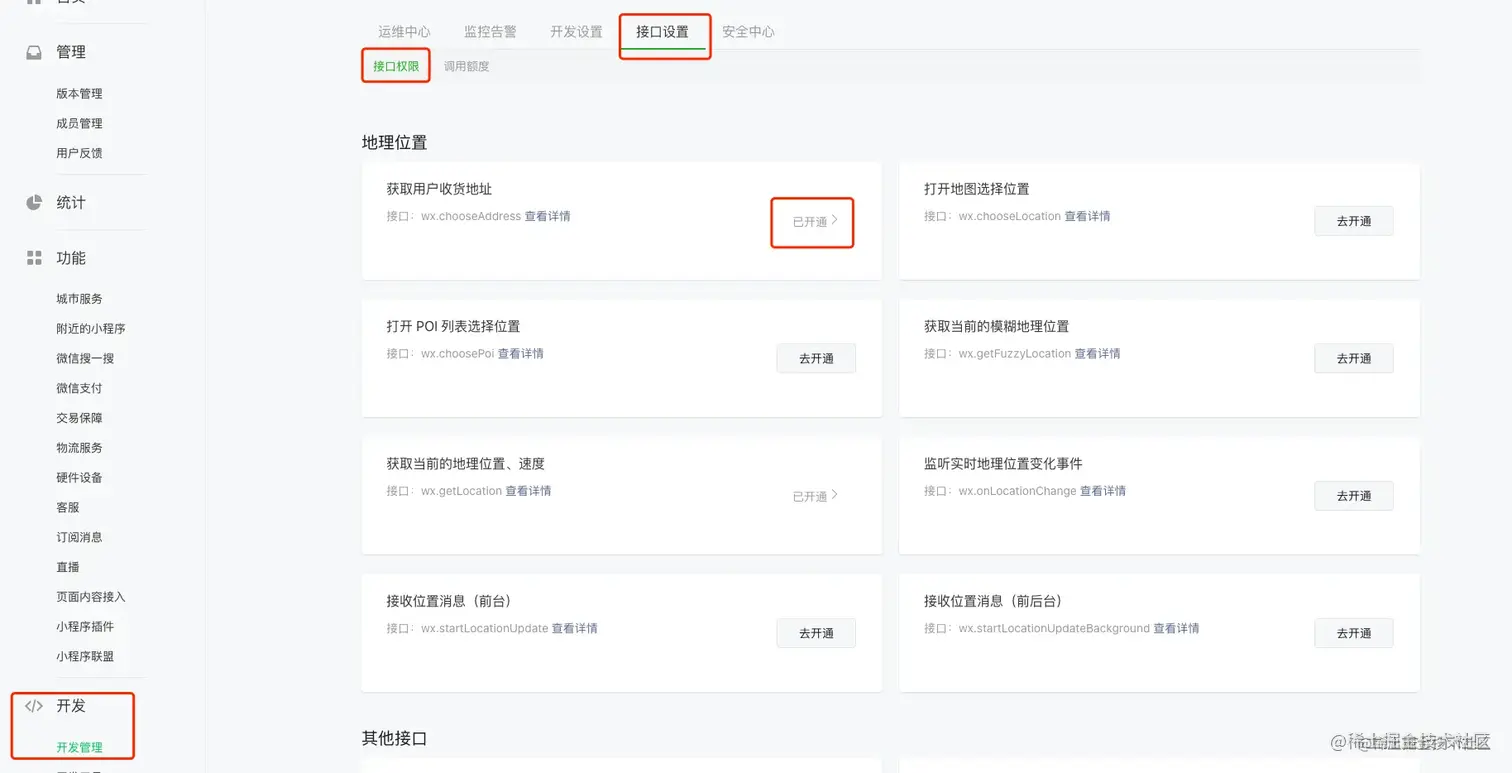Image resolution: width=1512 pixels, height=773 pixels.
Task: Click the 统计 pie chart icon
Action: (x=34, y=202)
